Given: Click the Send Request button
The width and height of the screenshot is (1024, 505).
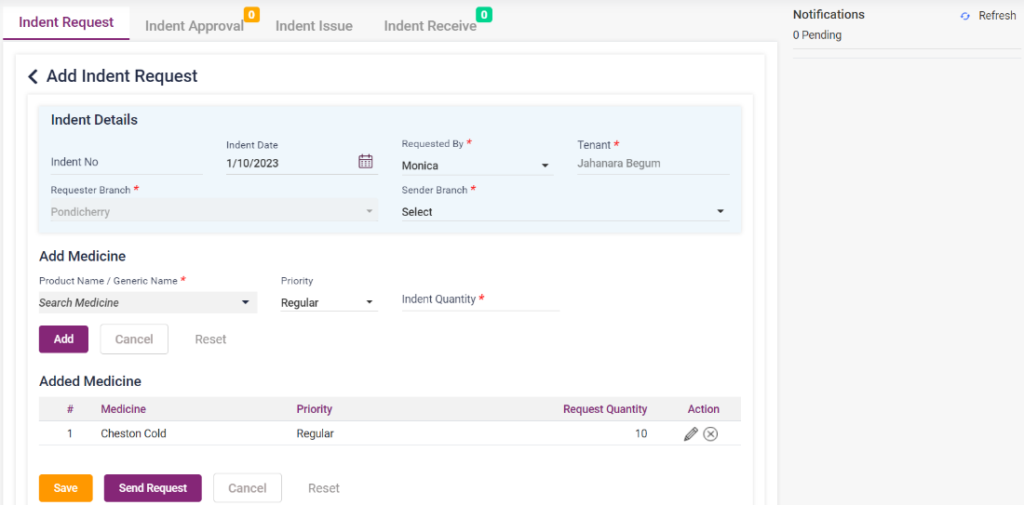Looking at the screenshot, I should [x=153, y=488].
